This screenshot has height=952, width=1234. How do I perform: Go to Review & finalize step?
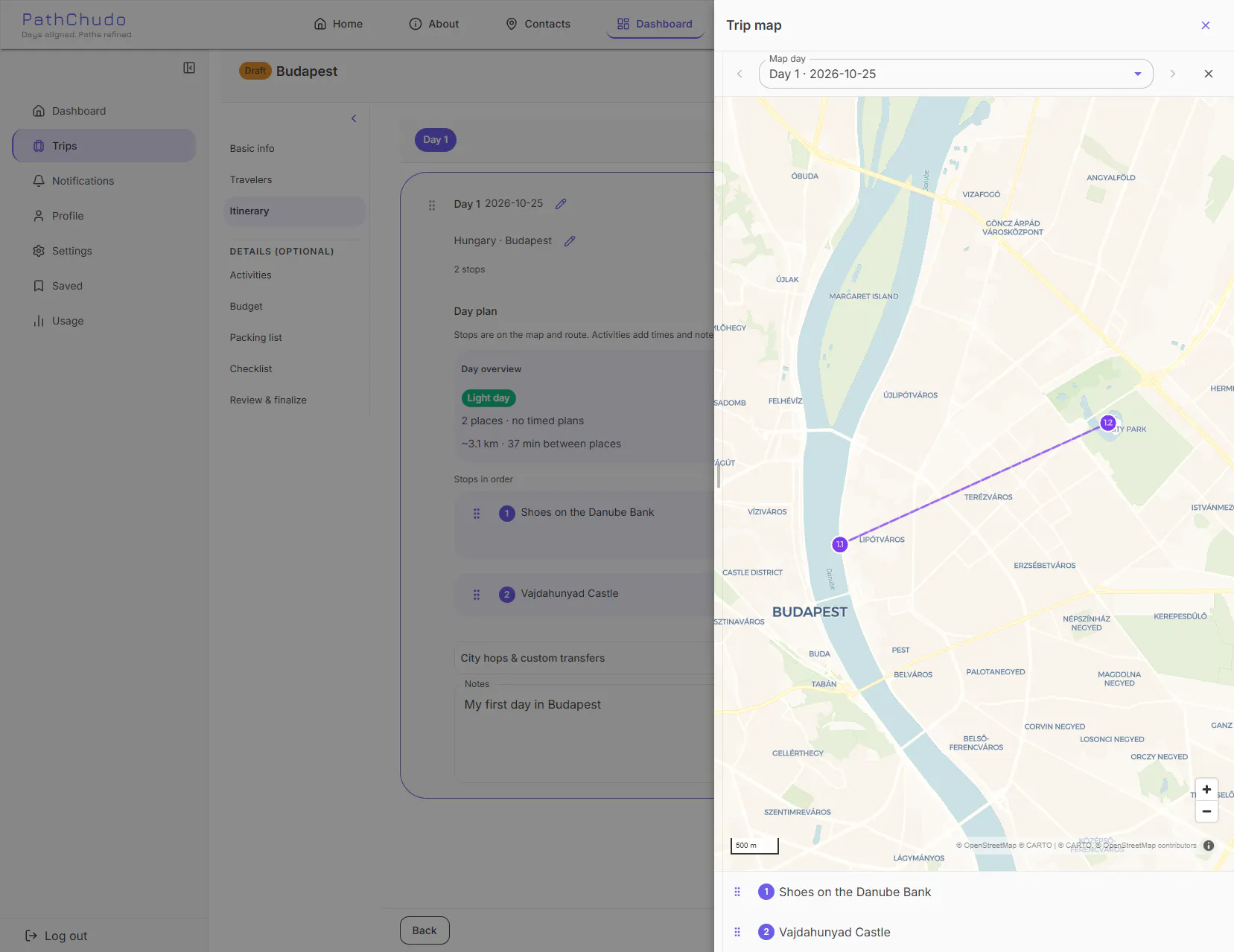click(294, 400)
